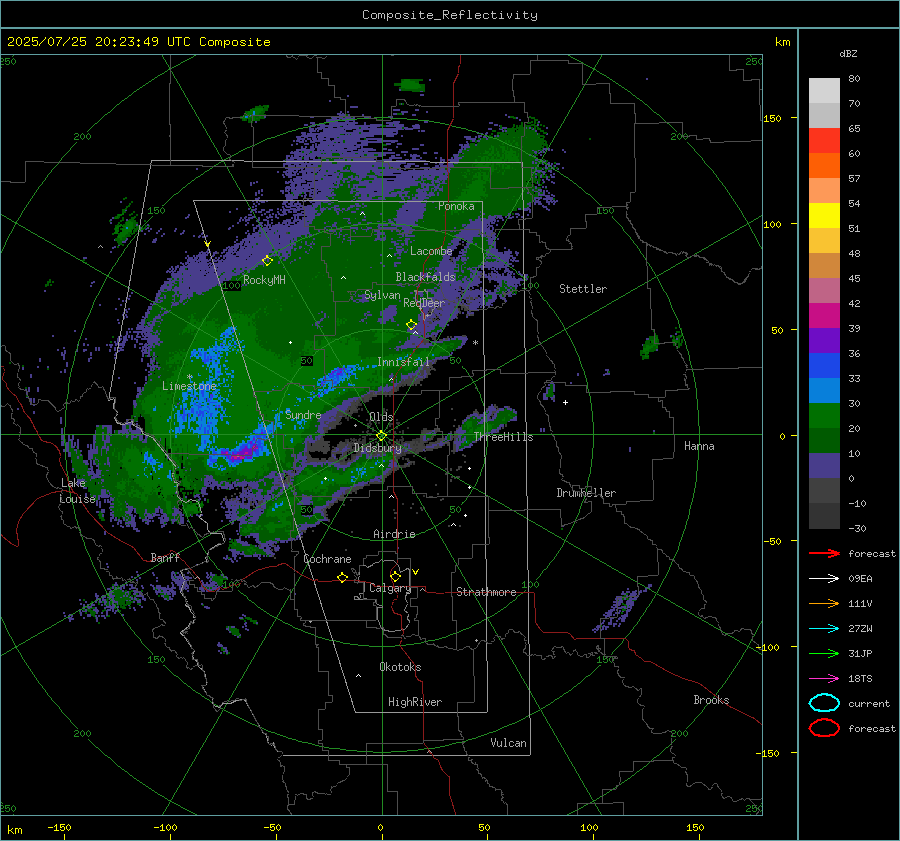
Task: Click the Airdrie label
Action: pos(394,534)
